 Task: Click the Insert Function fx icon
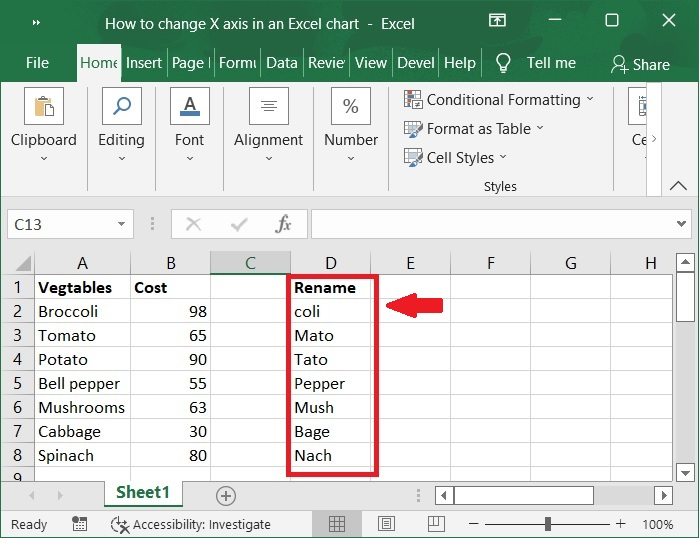pyautogui.click(x=283, y=224)
